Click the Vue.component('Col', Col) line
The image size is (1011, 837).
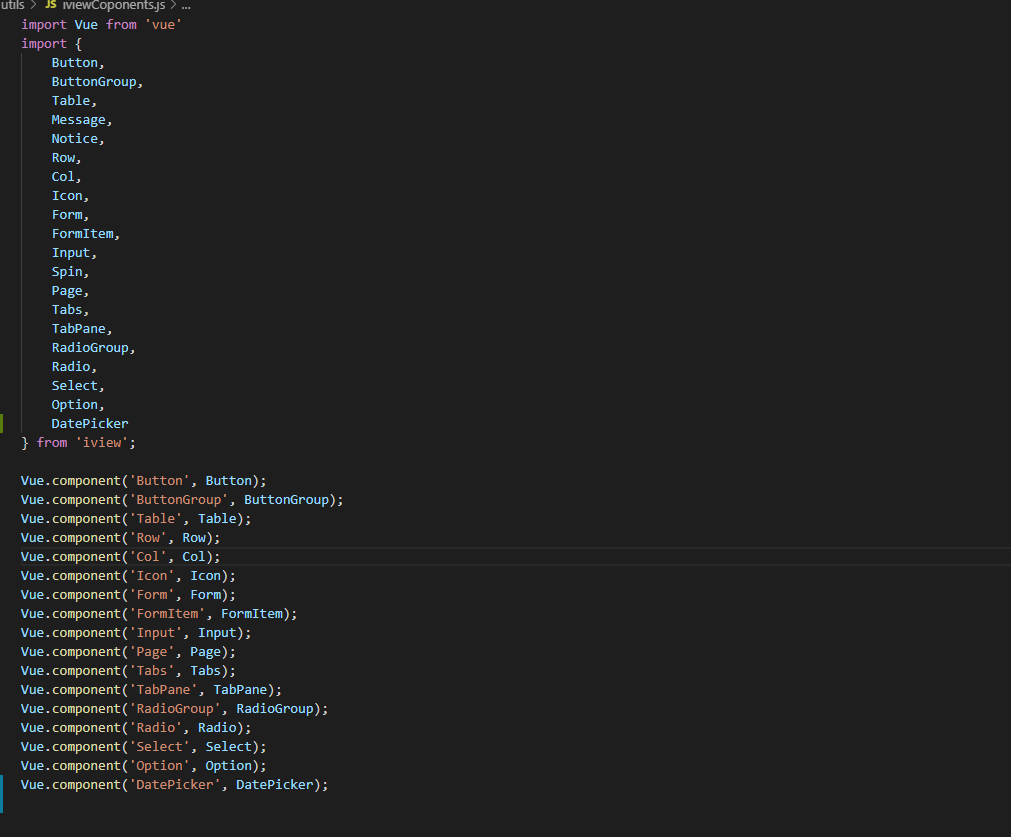tap(120, 557)
